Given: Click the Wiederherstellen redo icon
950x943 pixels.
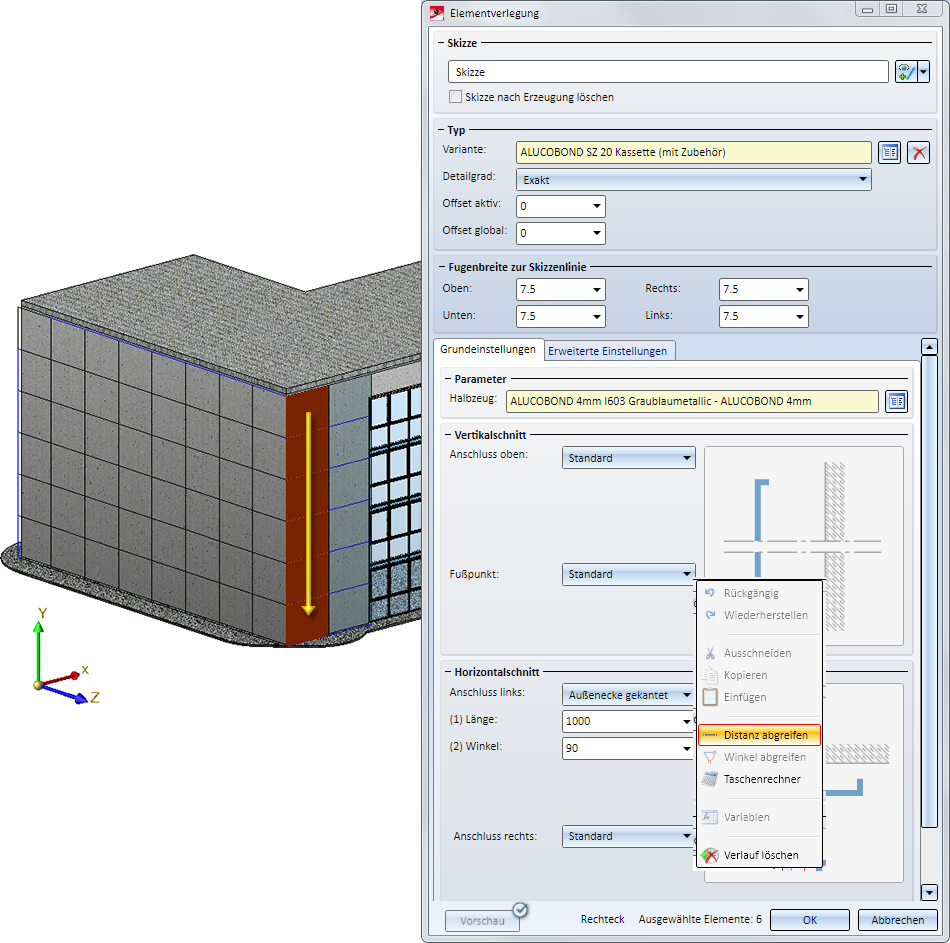Looking at the screenshot, I should coord(709,615).
